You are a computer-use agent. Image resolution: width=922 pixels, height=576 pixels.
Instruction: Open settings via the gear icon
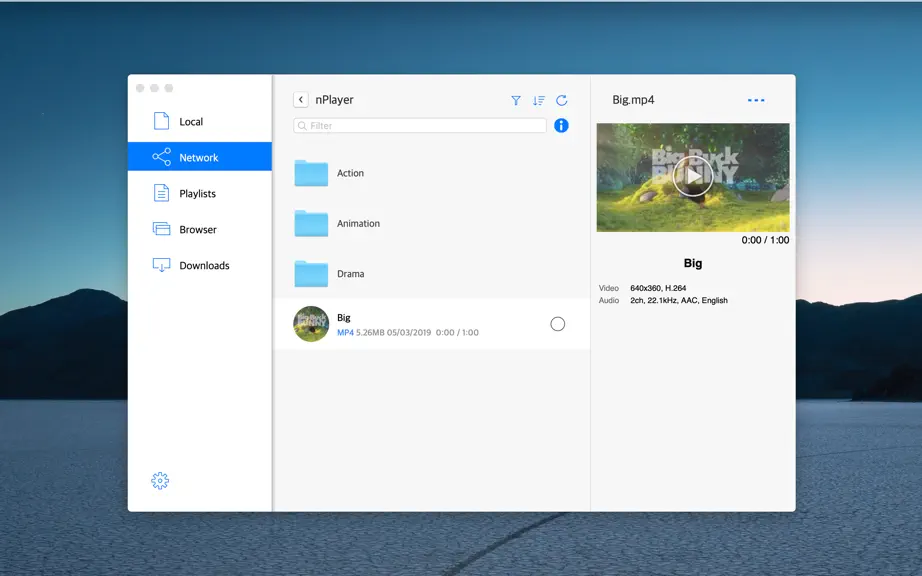(x=160, y=481)
